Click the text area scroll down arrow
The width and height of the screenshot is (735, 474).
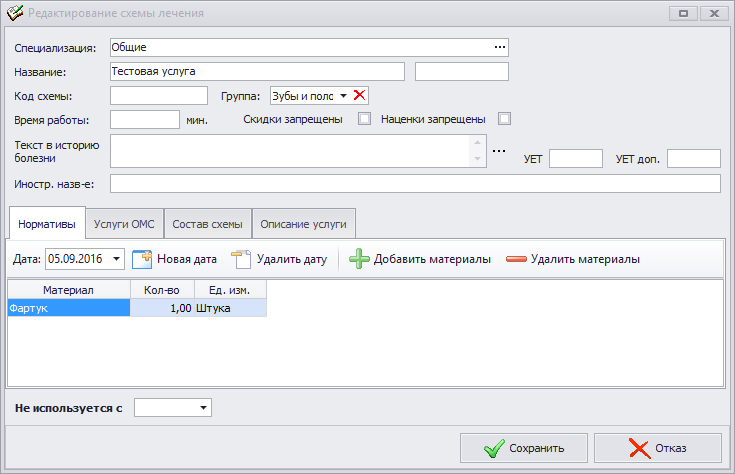pyautogui.click(x=477, y=159)
